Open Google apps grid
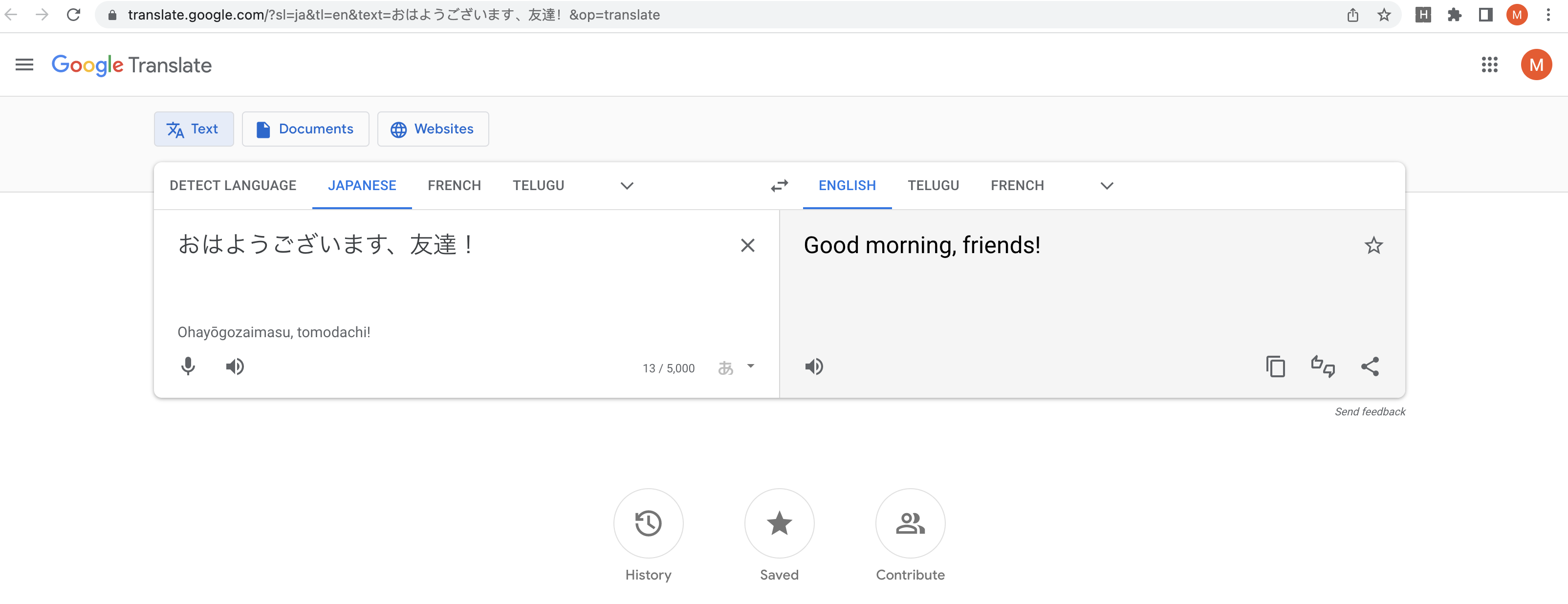 (1489, 65)
